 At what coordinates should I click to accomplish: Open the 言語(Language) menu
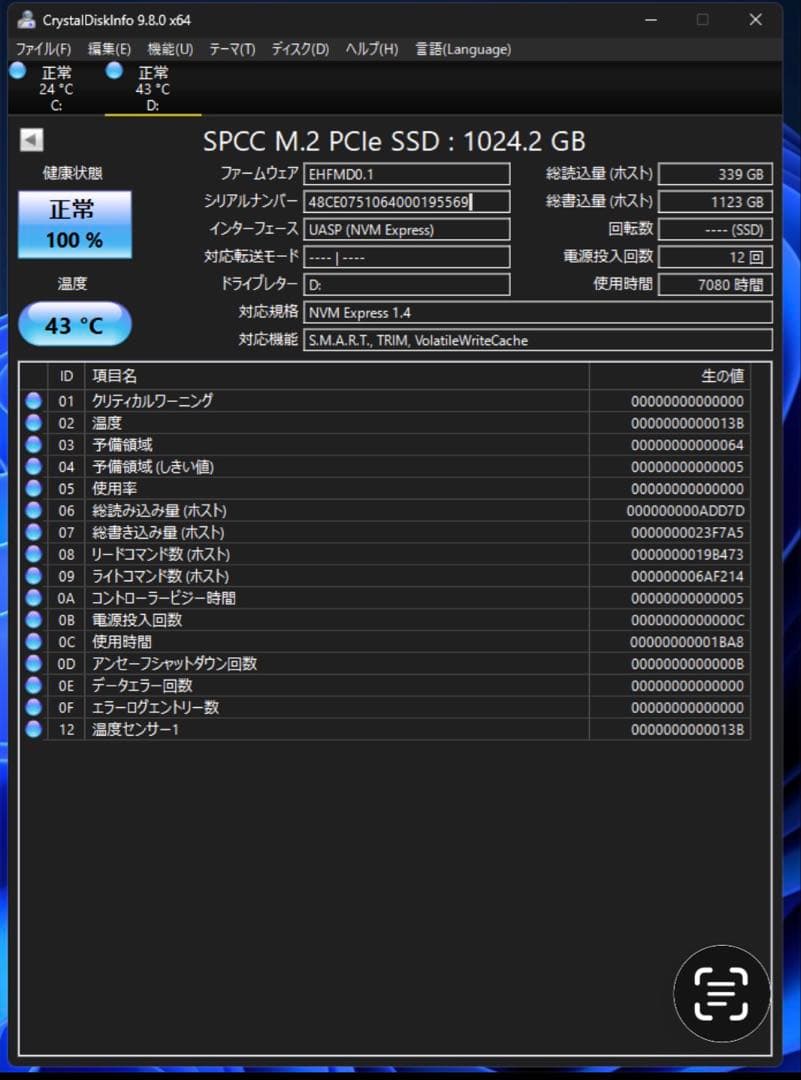click(464, 49)
